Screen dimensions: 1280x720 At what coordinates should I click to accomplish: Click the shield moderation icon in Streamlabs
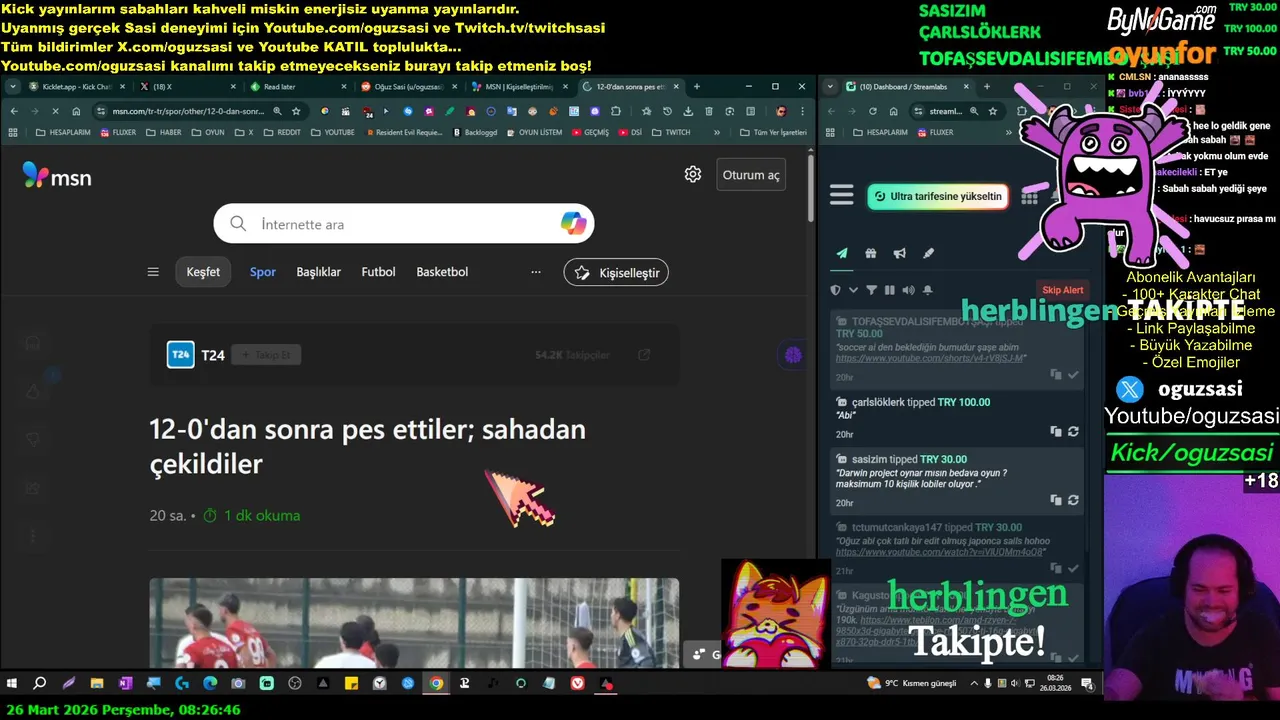[x=836, y=290]
